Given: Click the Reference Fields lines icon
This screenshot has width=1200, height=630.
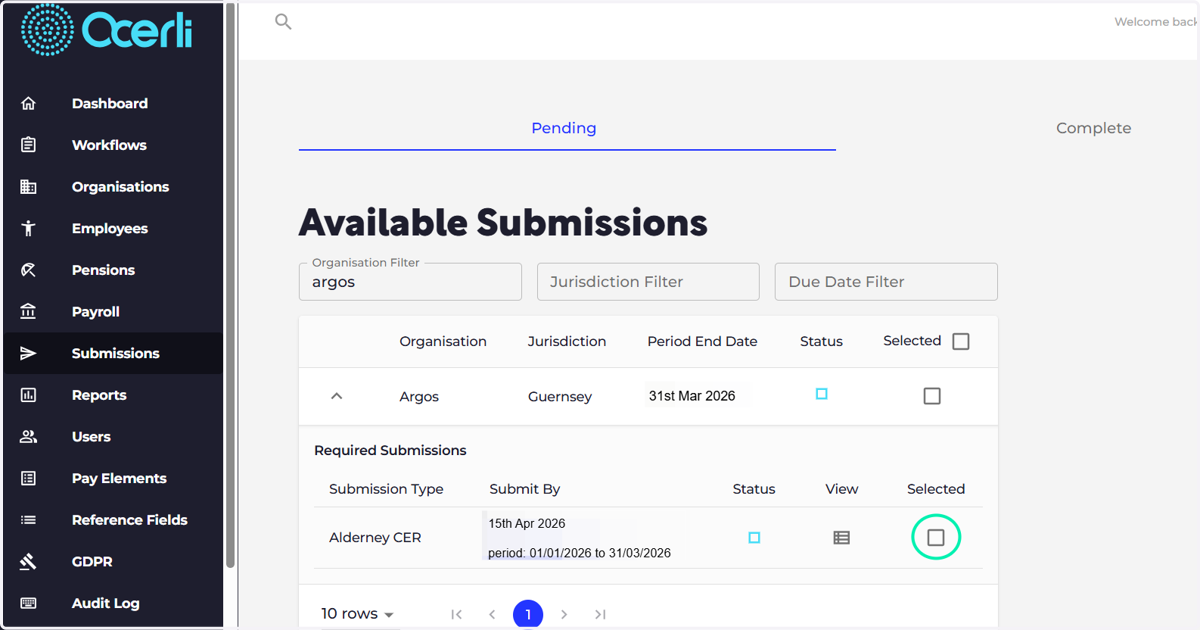Looking at the screenshot, I should pos(28,520).
